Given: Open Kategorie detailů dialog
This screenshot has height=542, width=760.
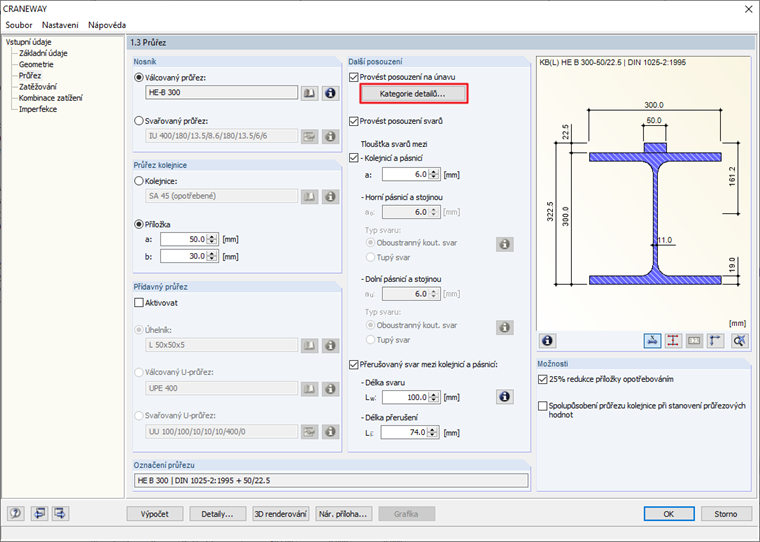Looking at the screenshot, I should click(x=414, y=94).
